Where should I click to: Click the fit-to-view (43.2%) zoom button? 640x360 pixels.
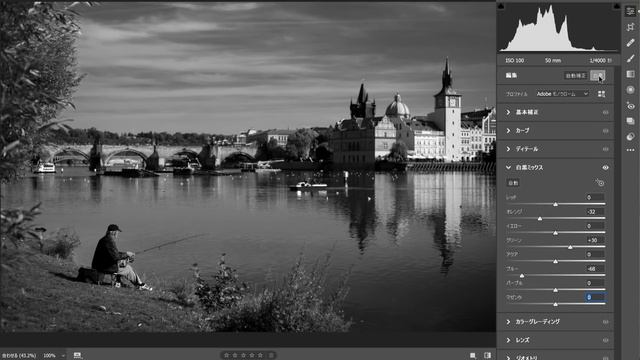click(19, 356)
